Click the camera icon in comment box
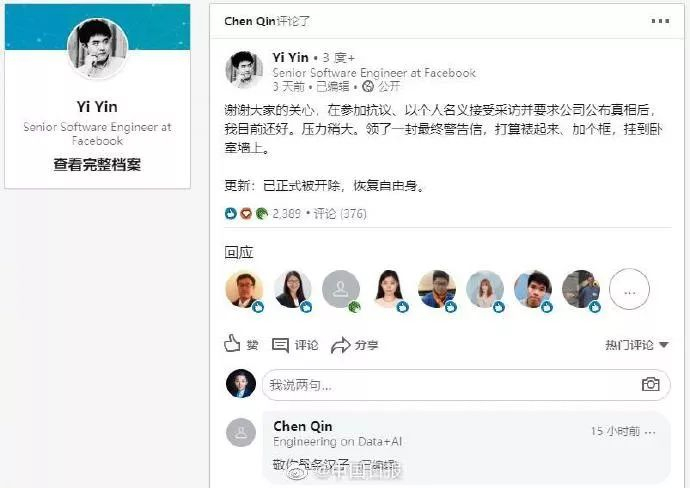This screenshot has width=690, height=488. (x=651, y=384)
